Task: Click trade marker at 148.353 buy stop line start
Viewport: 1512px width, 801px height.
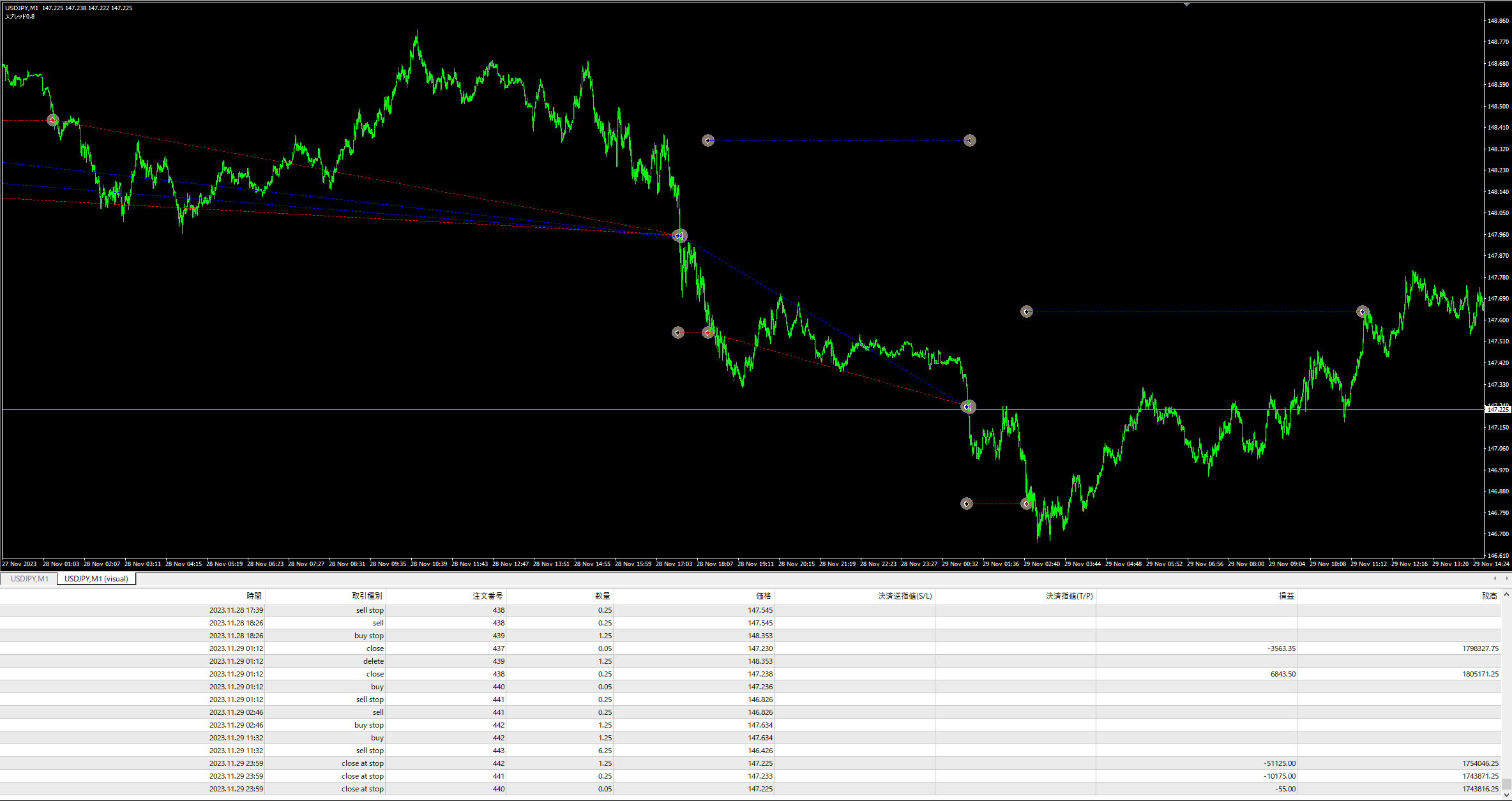Action: click(x=707, y=140)
